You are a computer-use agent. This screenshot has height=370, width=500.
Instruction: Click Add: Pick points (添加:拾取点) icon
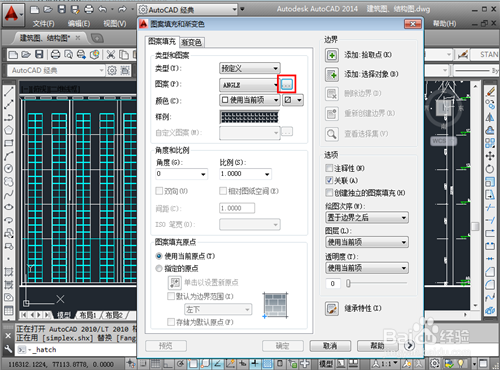332,55
